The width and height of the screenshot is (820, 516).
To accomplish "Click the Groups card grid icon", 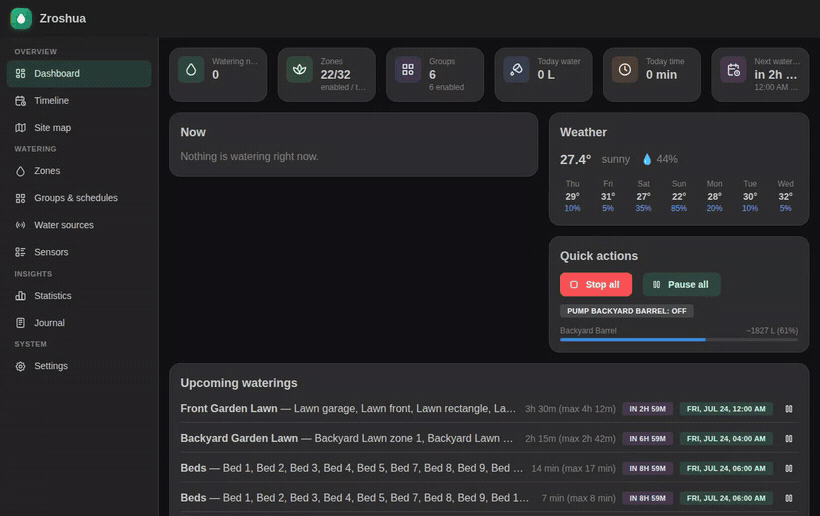I will pos(408,70).
